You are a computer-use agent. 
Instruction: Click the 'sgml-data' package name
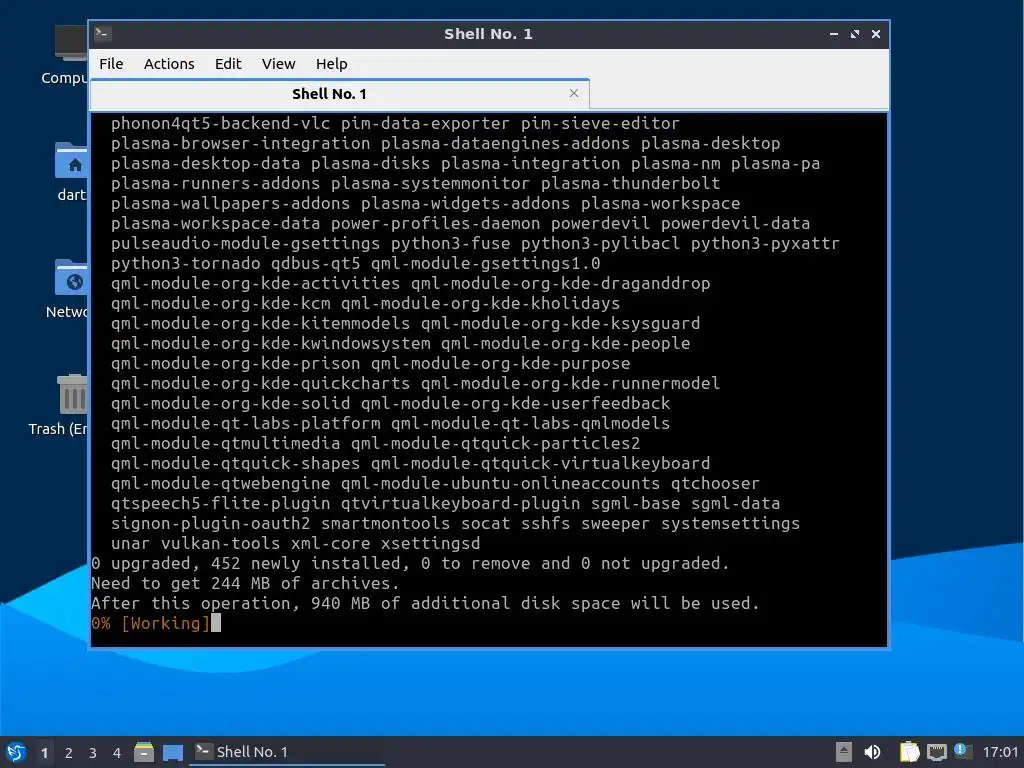tap(735, 503)
